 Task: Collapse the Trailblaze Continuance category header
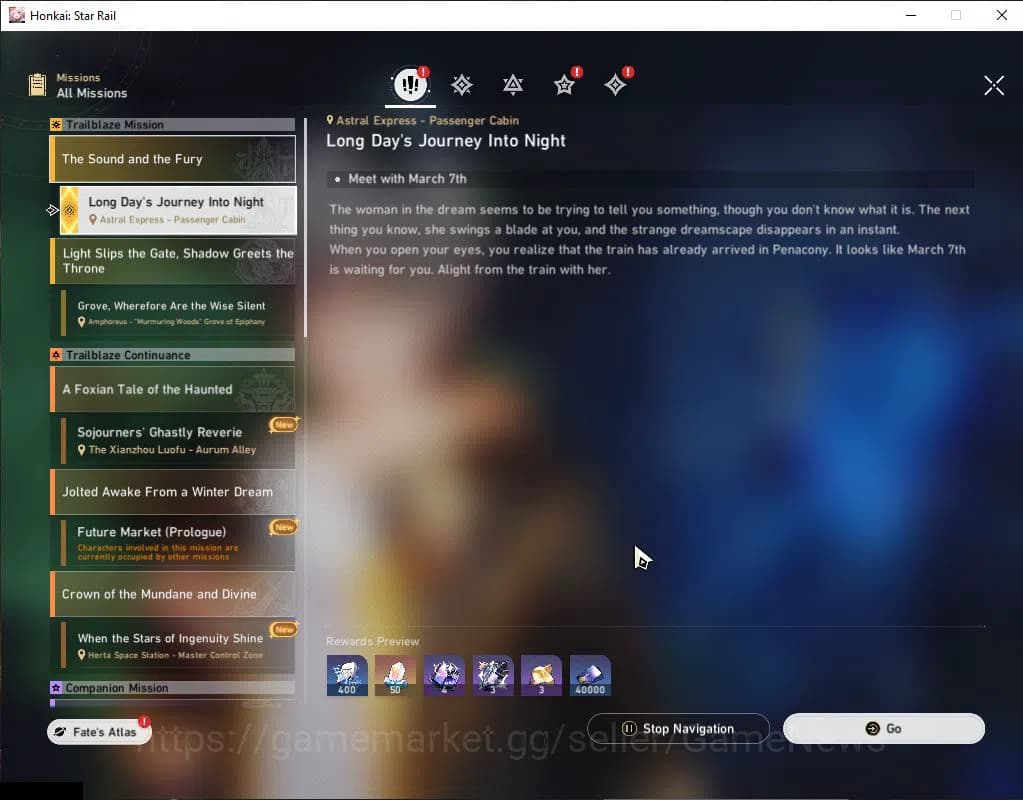pyautogui.click(x=172, y=355)
